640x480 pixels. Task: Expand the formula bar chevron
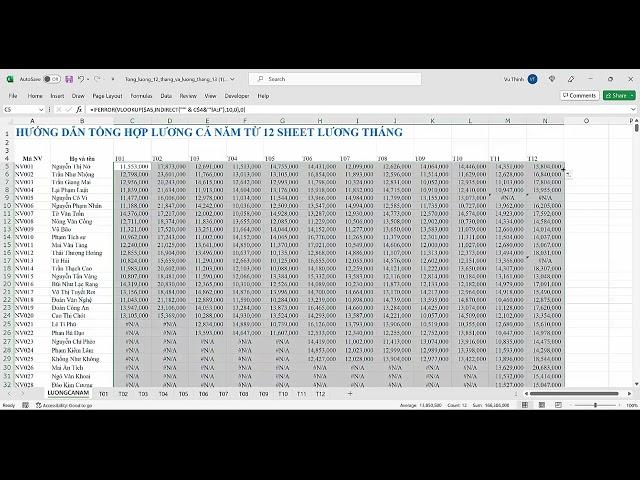tap(633, 109)
